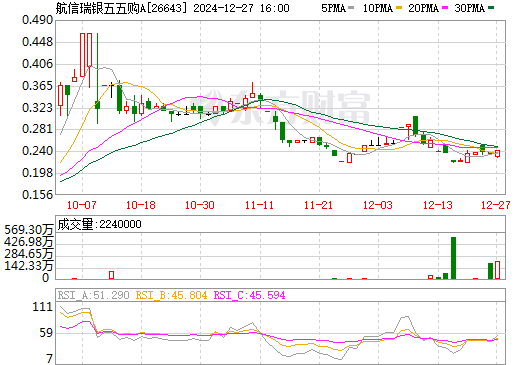Click the tallest red candlestick near 10-07
The width and height of the screenshot is (520, 365).
82,55
